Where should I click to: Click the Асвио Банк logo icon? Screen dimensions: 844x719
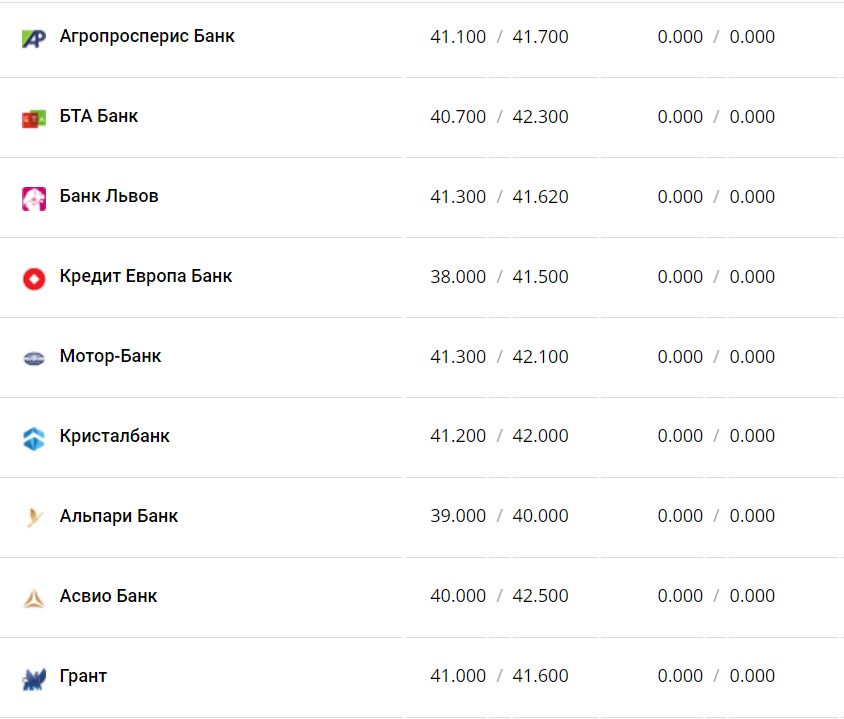34,598
